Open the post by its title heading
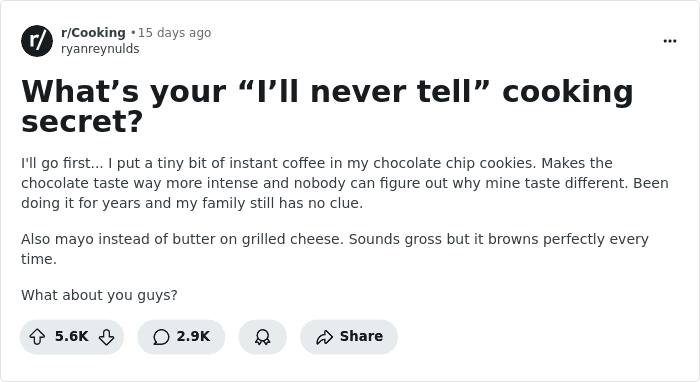The height and width of the screenshot is (382, 700). coord(327,106)
